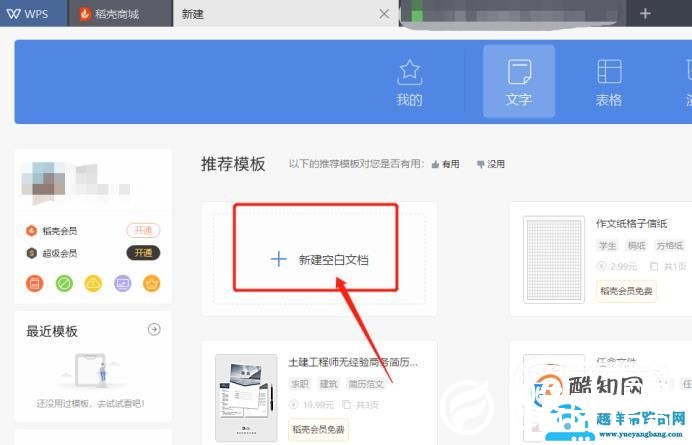Mark recommended templates as 没用

pos(490,164)
